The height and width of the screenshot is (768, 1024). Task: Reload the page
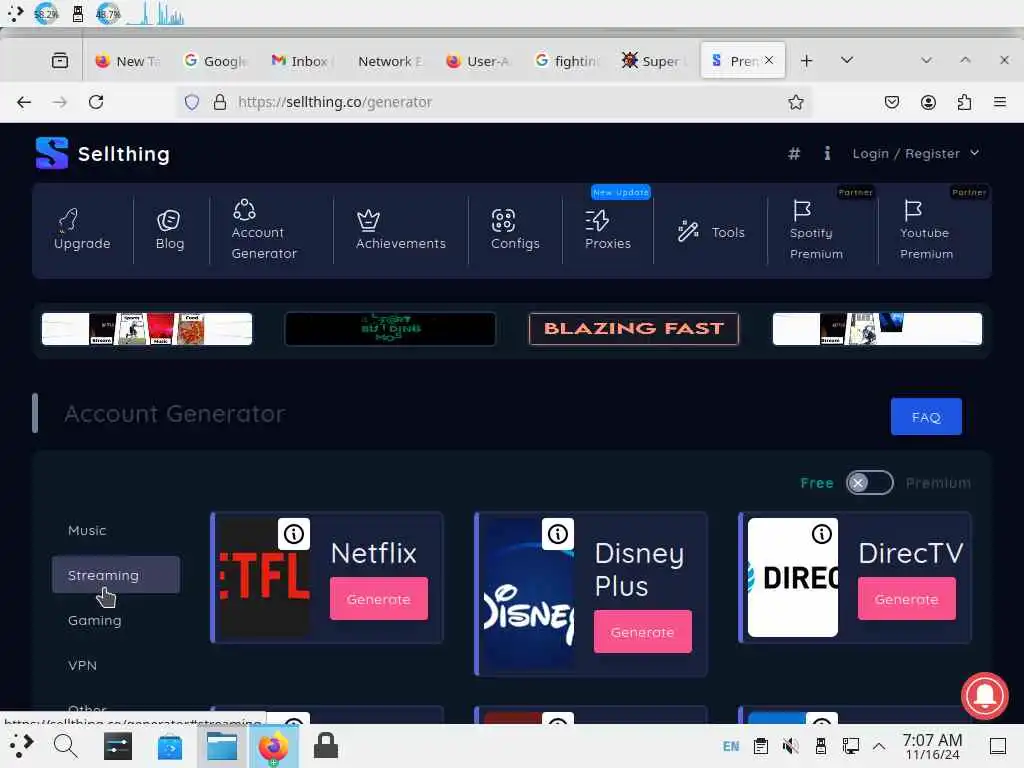click(x=96, y=102)
